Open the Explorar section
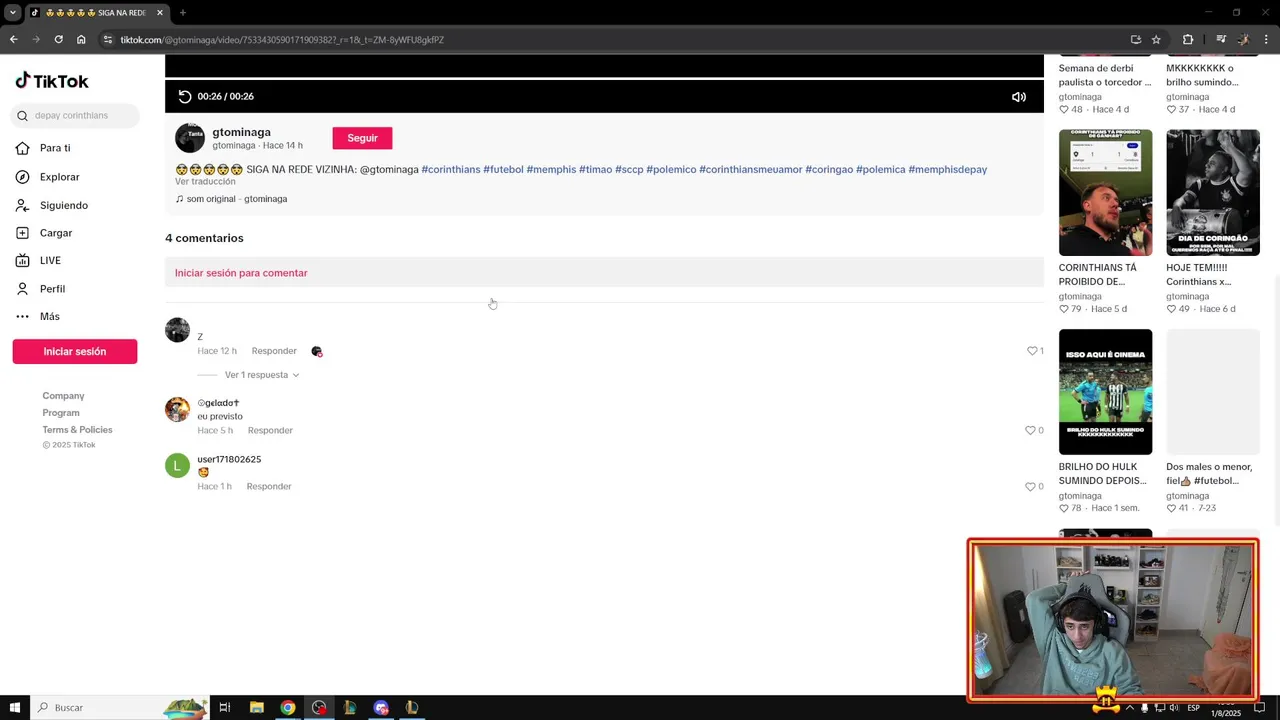Image resolution: width=1280 pixels, height=720 pixels. (59, 177)
